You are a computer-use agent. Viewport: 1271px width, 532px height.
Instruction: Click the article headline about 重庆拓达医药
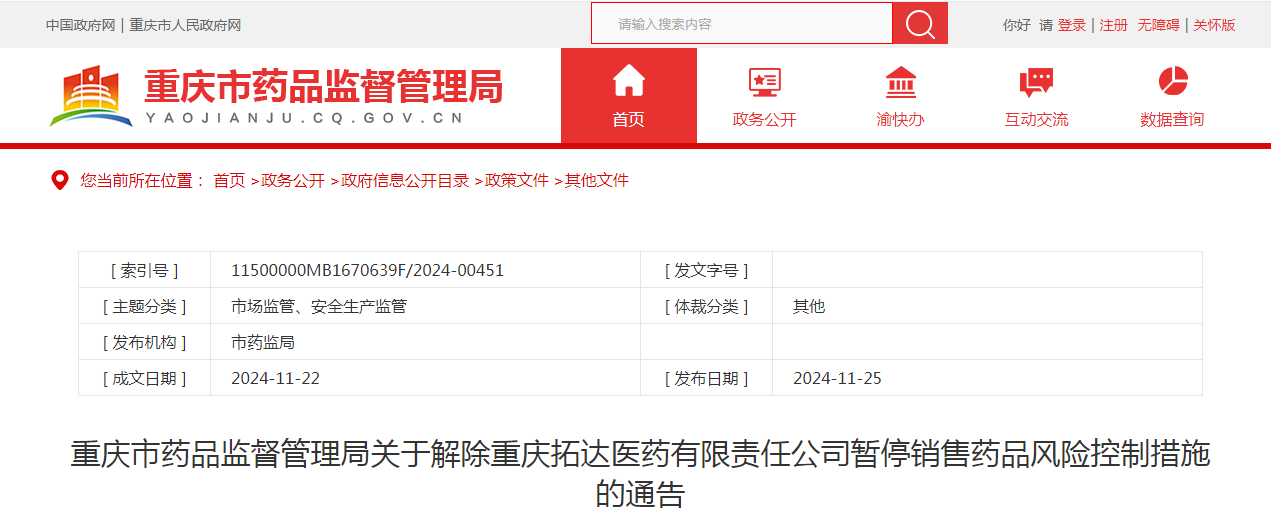640,473
